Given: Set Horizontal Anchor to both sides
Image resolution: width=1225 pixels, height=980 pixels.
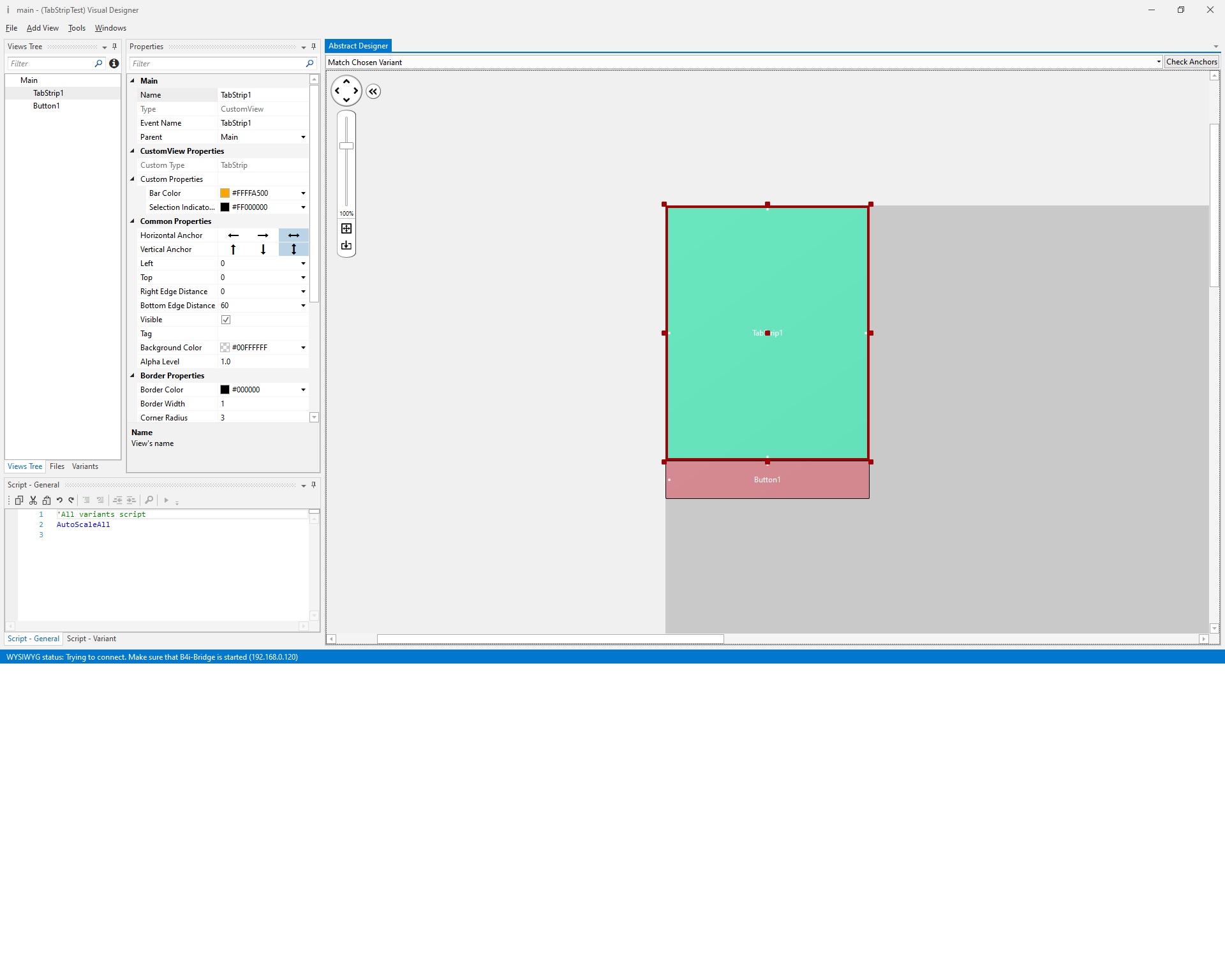Looking at the screenshot, I should [293, 235].
